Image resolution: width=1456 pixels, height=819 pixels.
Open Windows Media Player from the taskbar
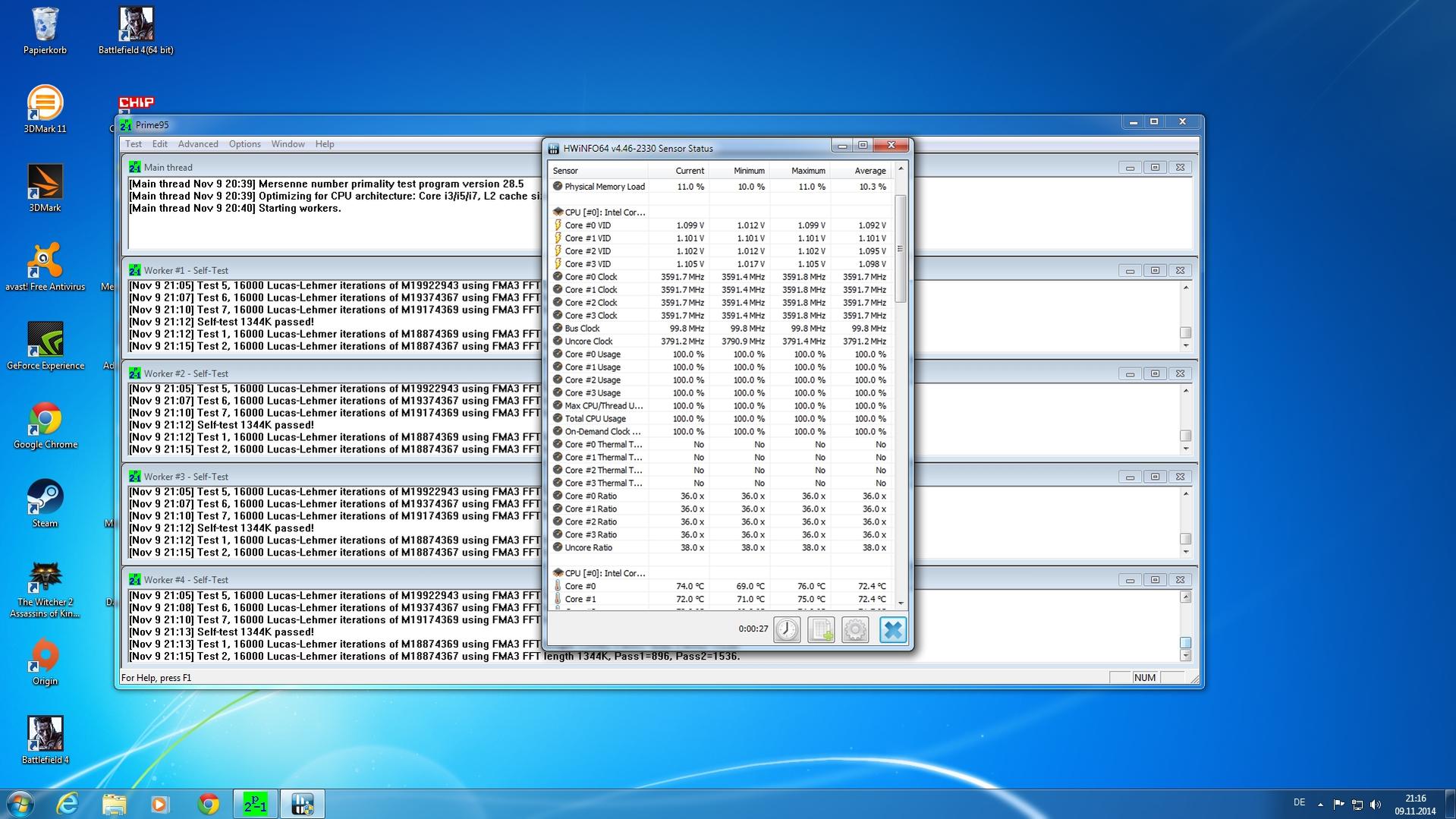[x=160, y=804]
